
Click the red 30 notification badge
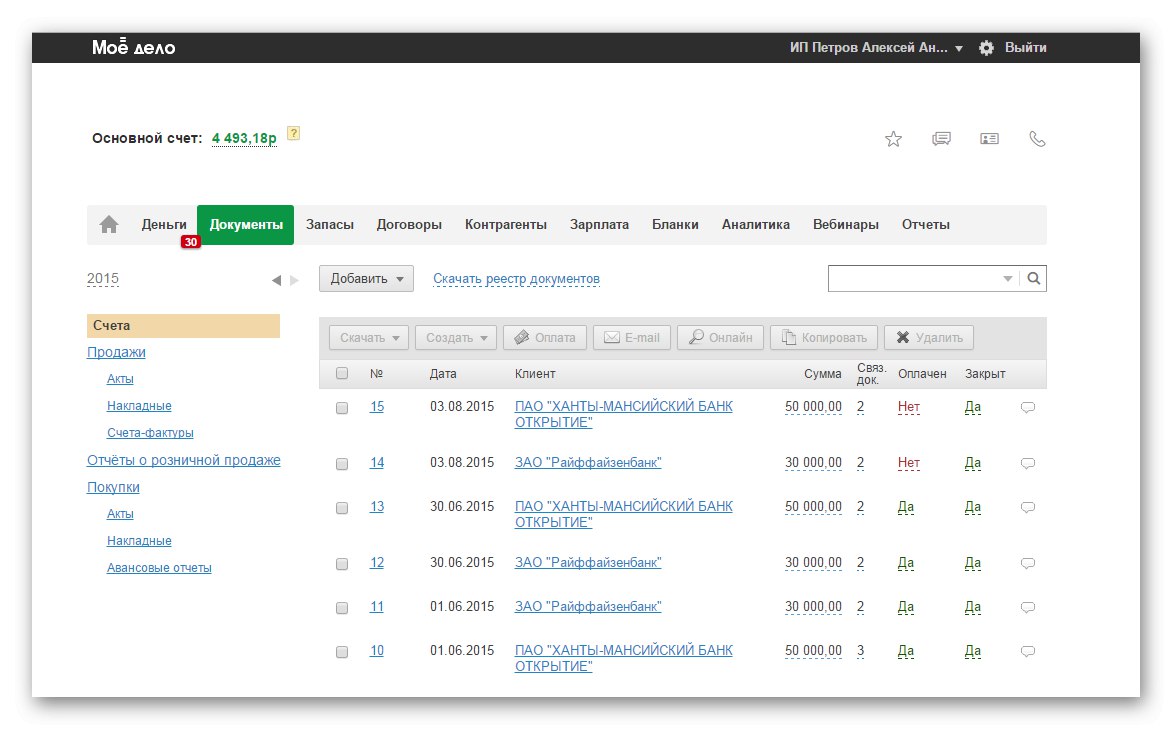pos(191,242)
